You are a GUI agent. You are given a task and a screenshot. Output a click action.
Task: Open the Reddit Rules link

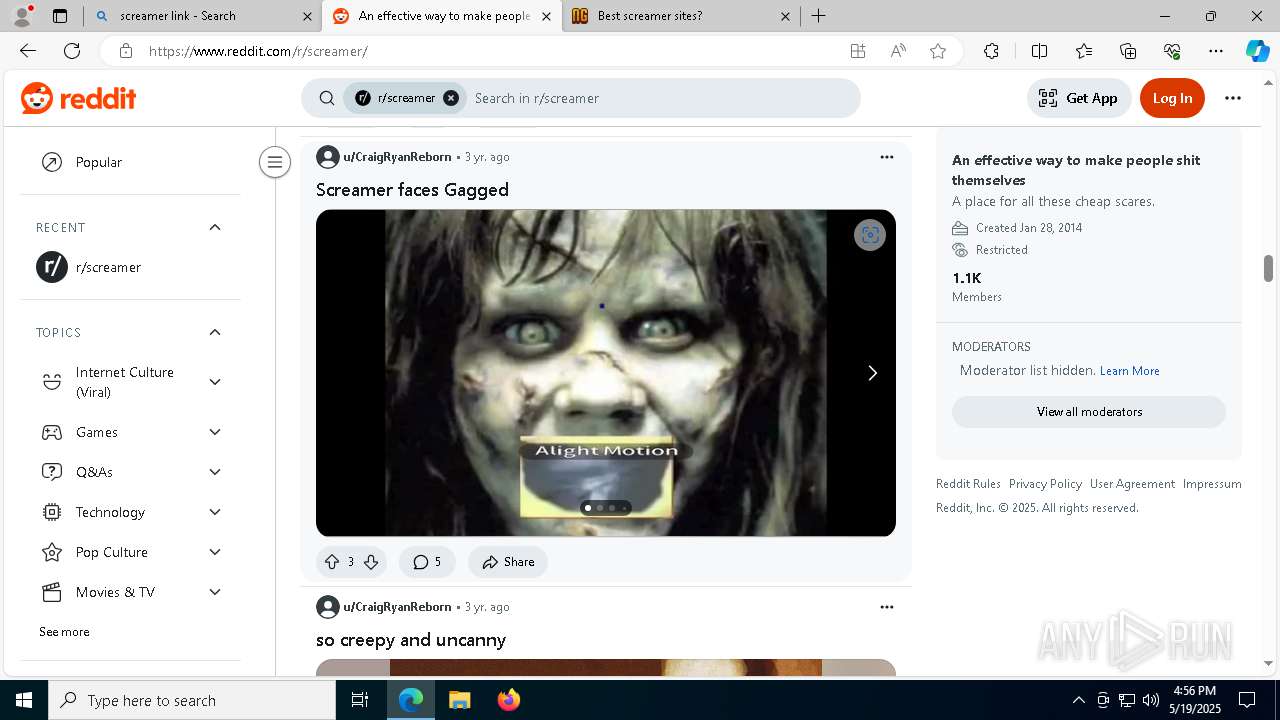coord(968,484)
